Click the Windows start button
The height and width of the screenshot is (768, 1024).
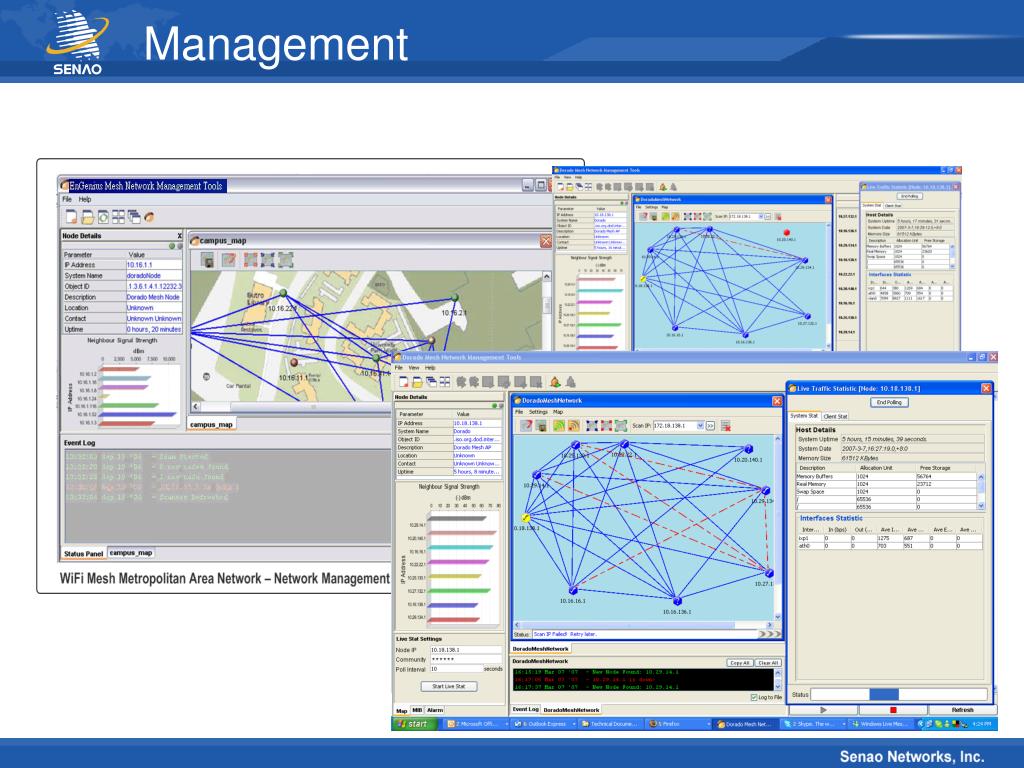point(414,724)
